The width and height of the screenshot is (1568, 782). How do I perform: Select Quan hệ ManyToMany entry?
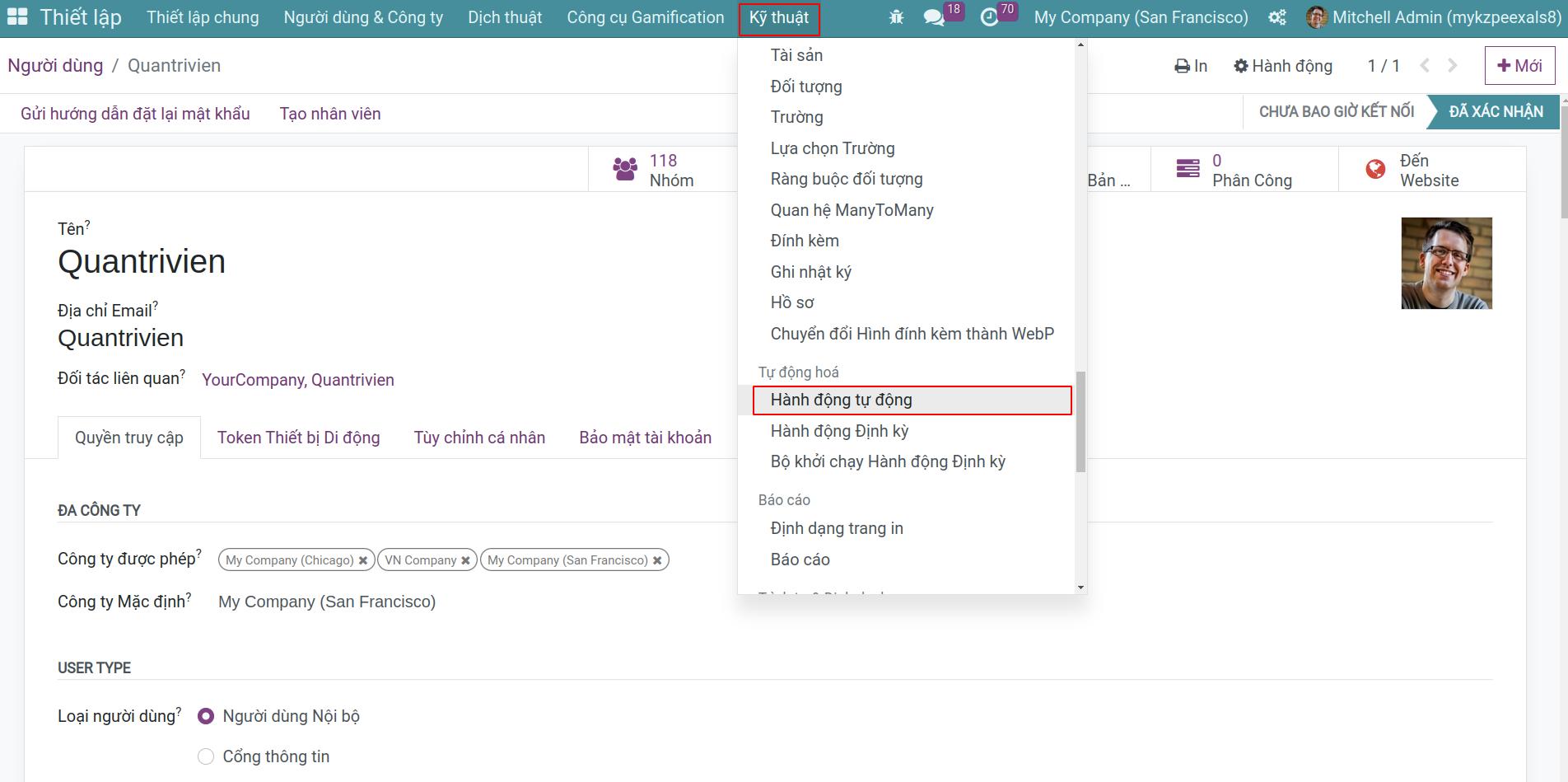pos(852,210)
